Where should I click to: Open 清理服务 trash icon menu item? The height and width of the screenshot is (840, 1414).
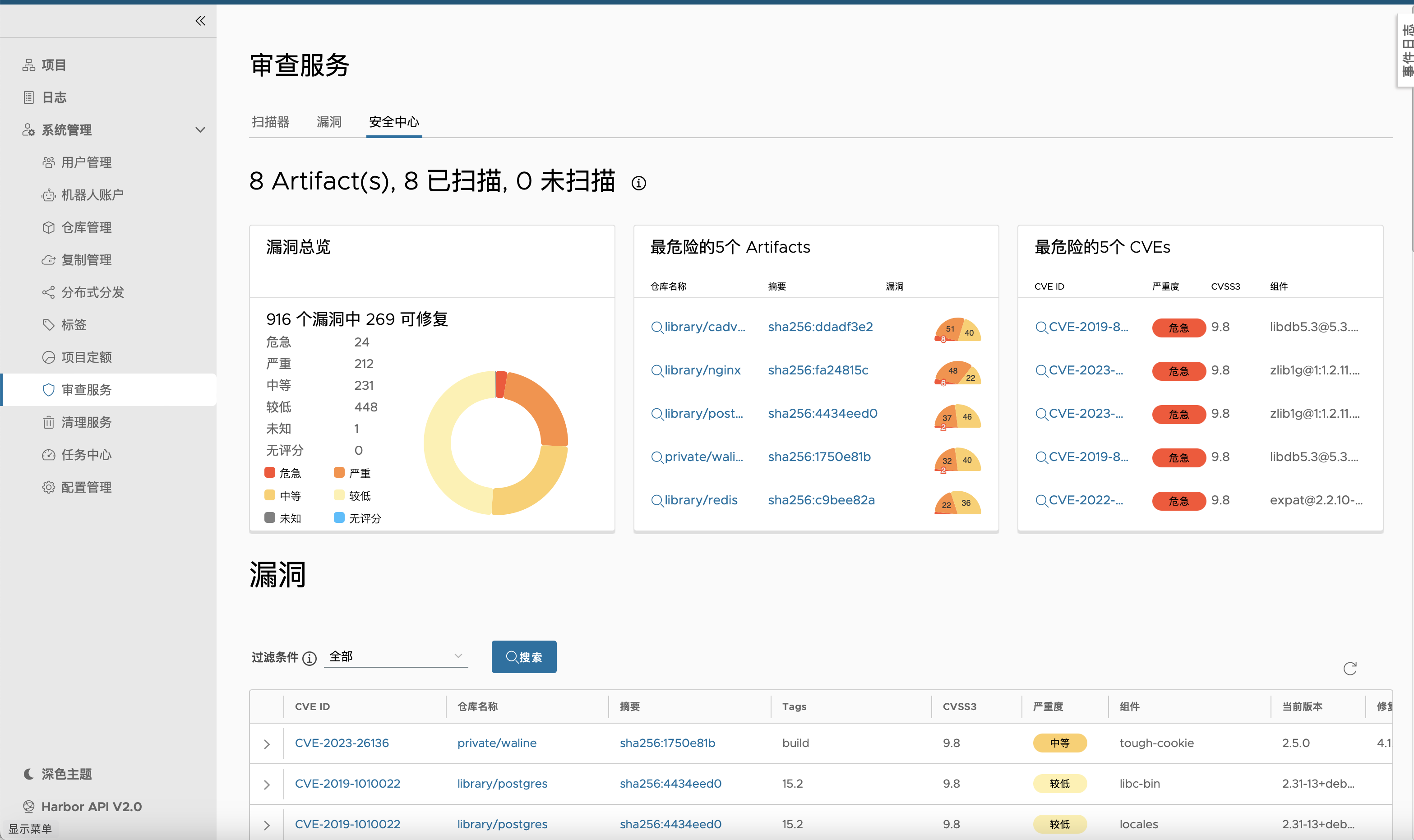click(86, 422)
